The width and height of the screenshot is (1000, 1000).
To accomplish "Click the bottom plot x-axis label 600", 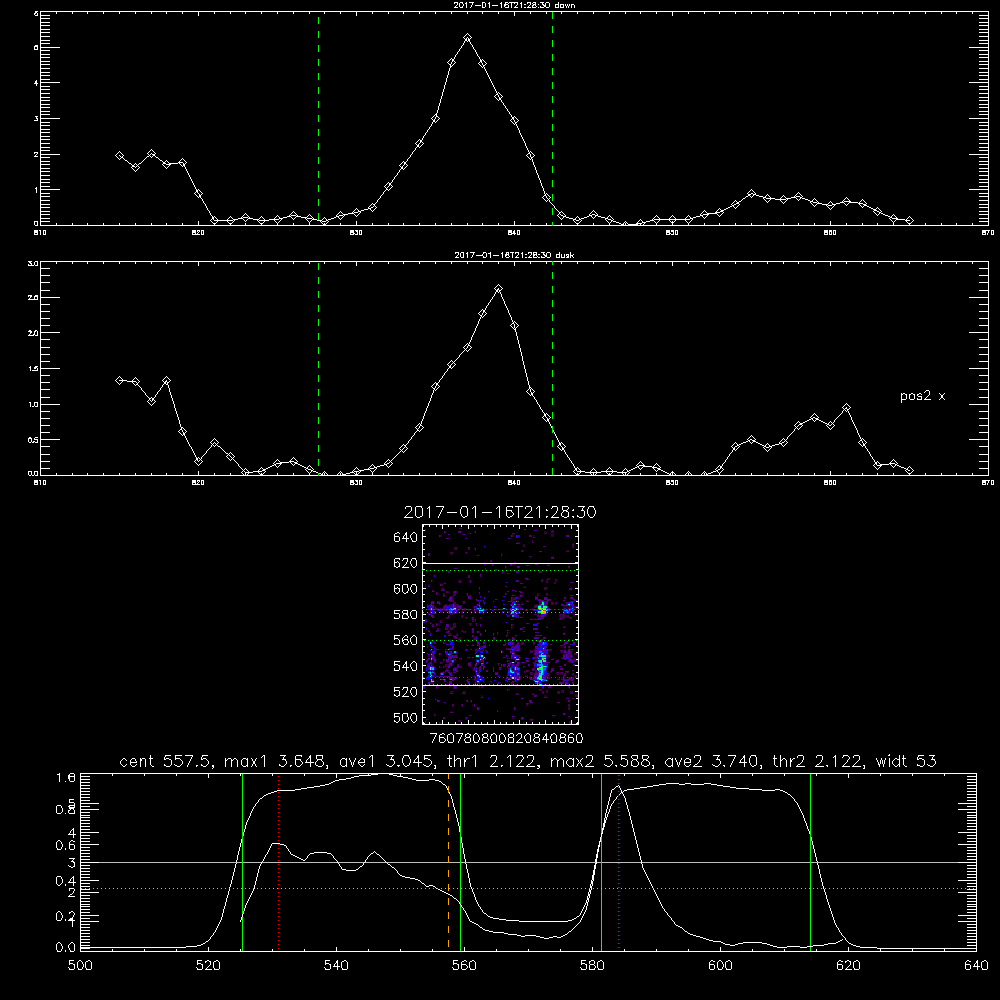I will click(x=720, y=966).
